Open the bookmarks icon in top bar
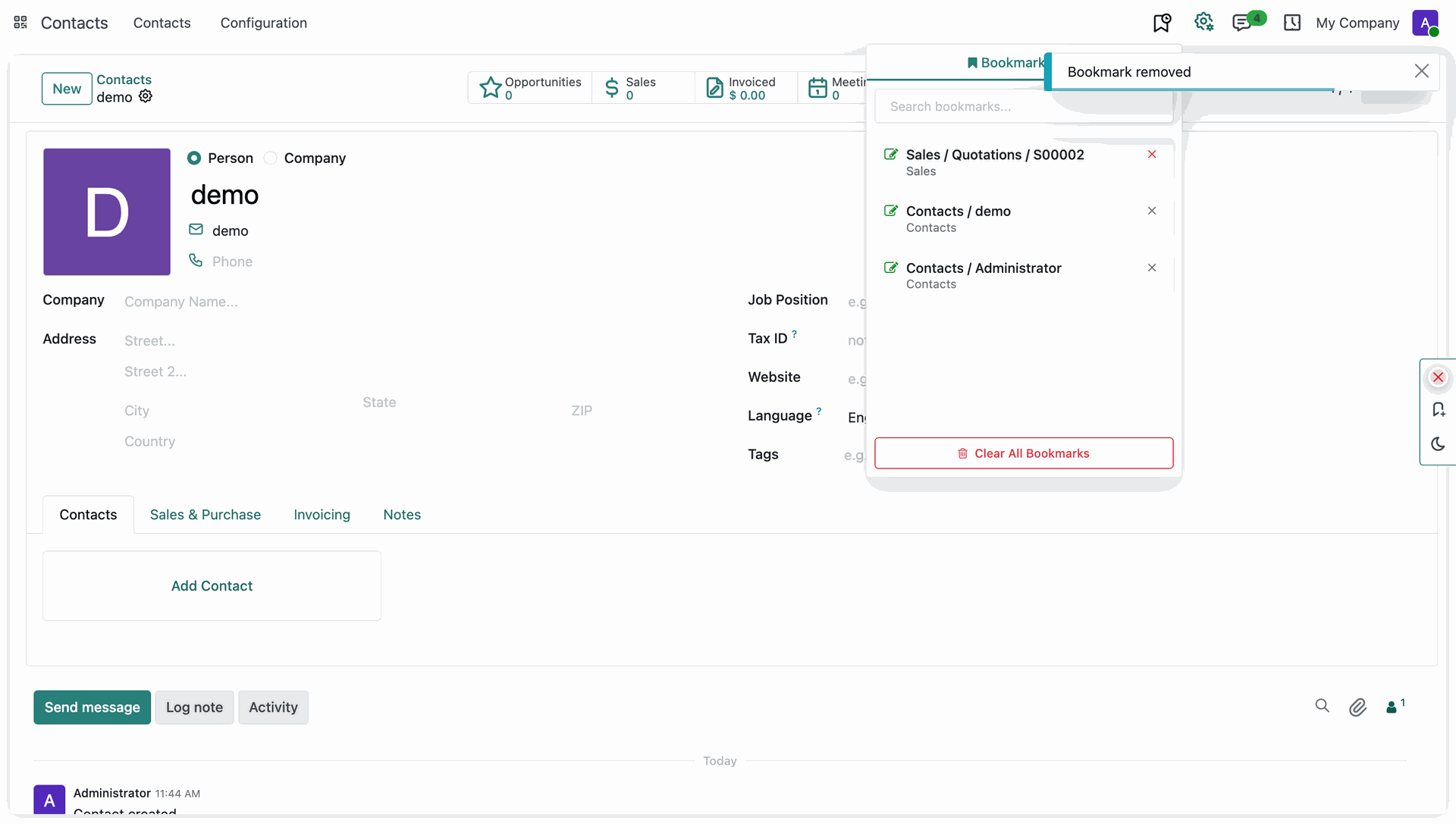This screenshot has width=1456, height=824. point(1162,23)
